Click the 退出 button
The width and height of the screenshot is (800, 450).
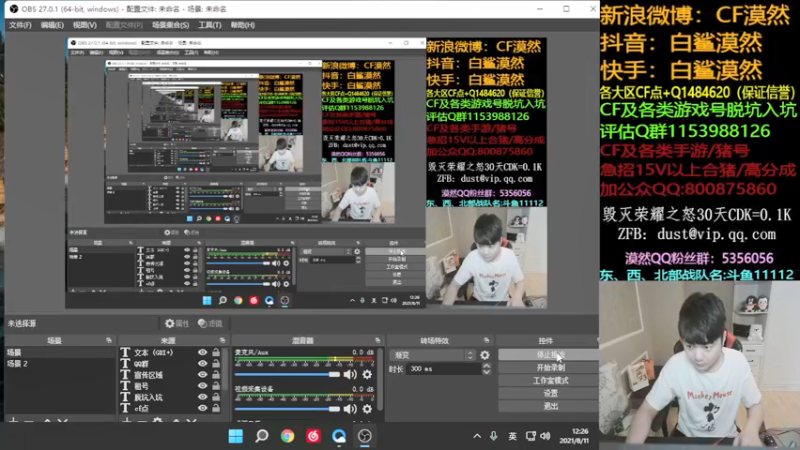tap(549, 406)
